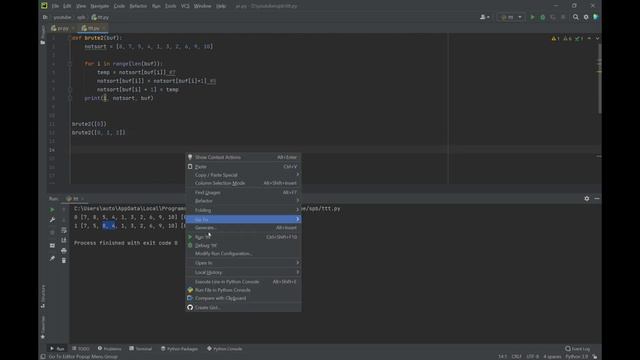
Task: Rerun program with green arrow in Run panel
Action: tap(52, 209)
